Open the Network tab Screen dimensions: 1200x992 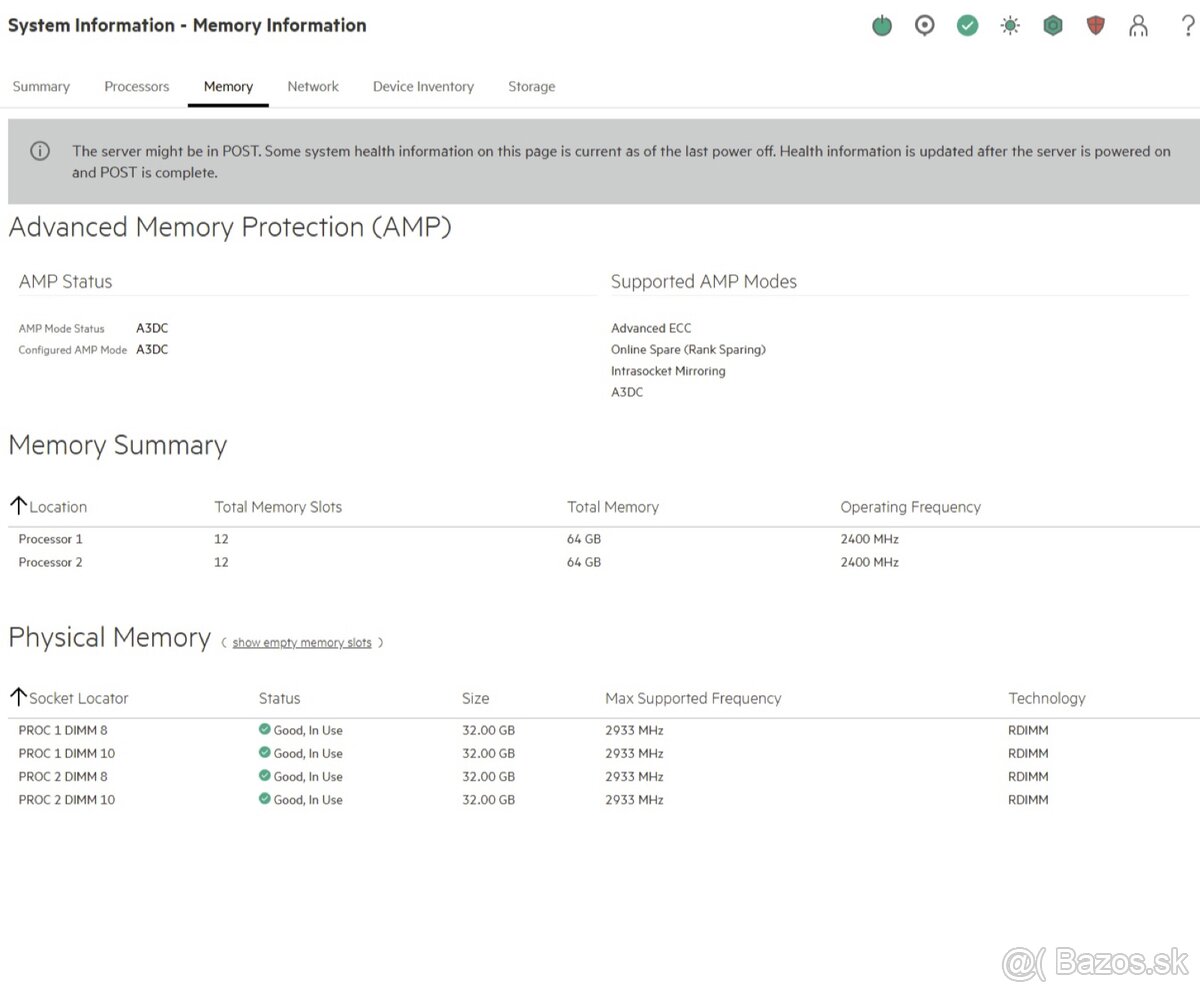pos(313,87)
